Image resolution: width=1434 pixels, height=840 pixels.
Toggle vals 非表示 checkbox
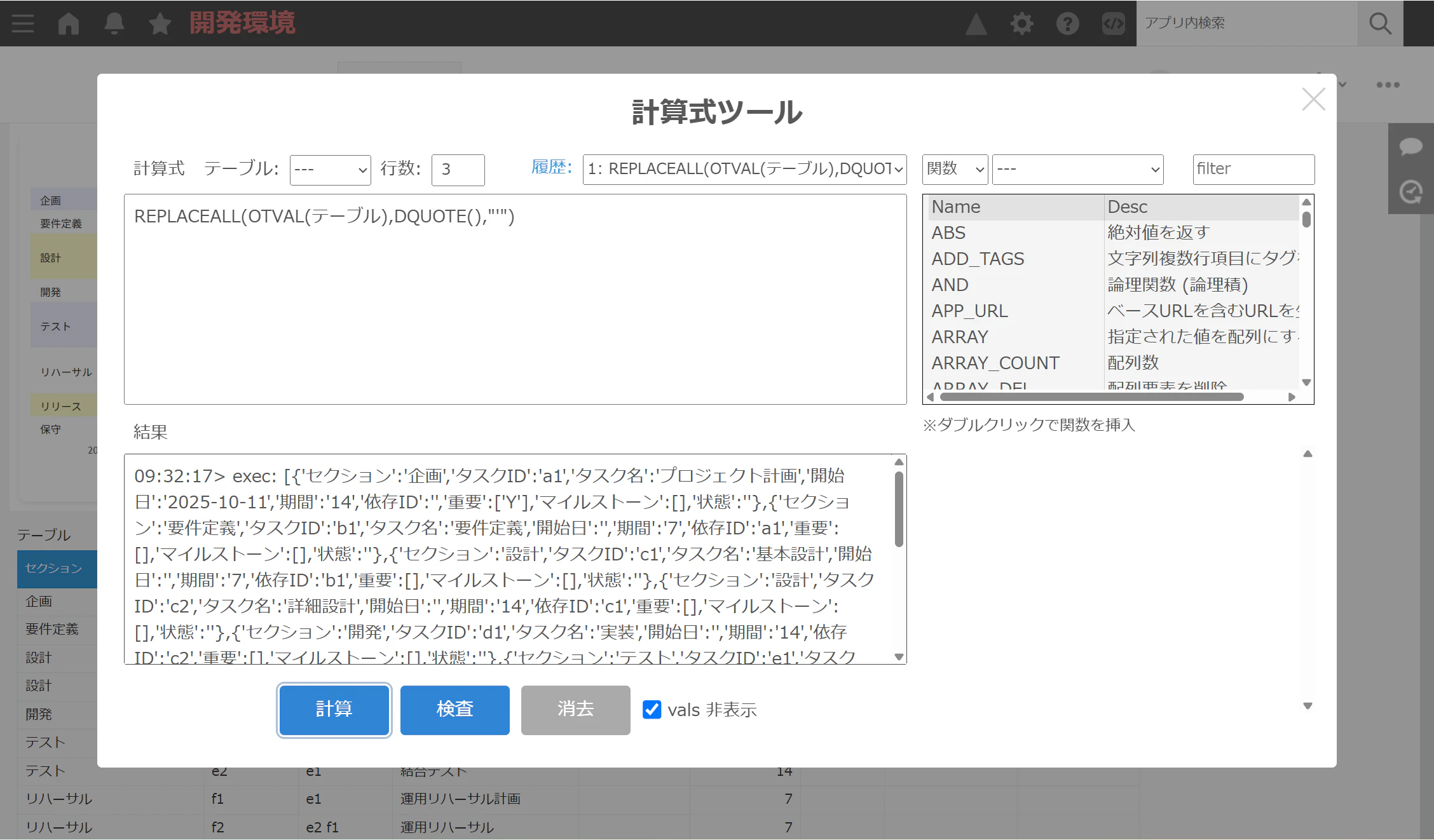click(x=652, y=709)
